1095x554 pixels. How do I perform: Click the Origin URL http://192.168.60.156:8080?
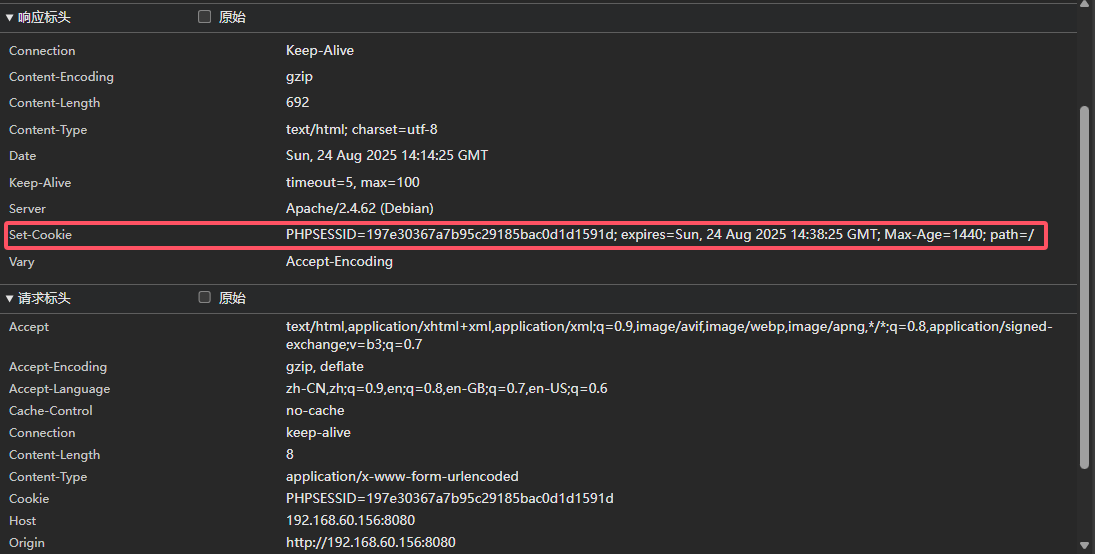tap(370, 543)
